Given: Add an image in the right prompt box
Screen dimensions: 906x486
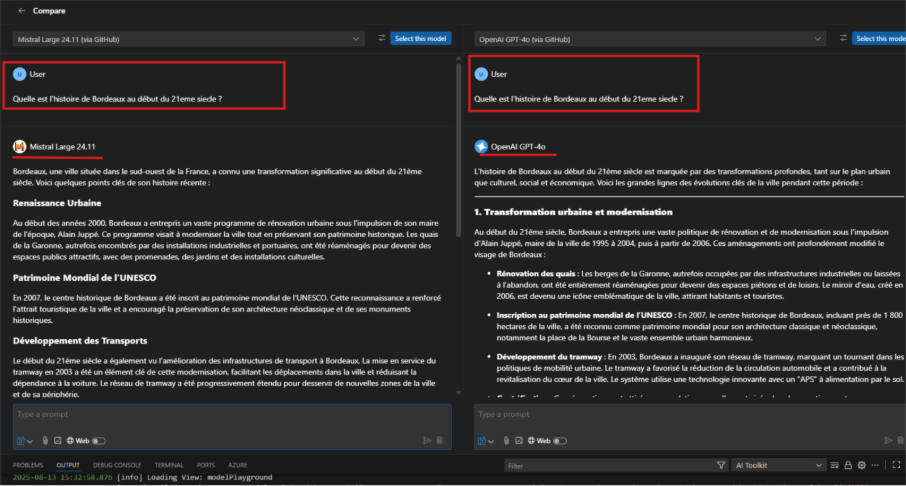Looking at the screenshot, I should 519,440.
